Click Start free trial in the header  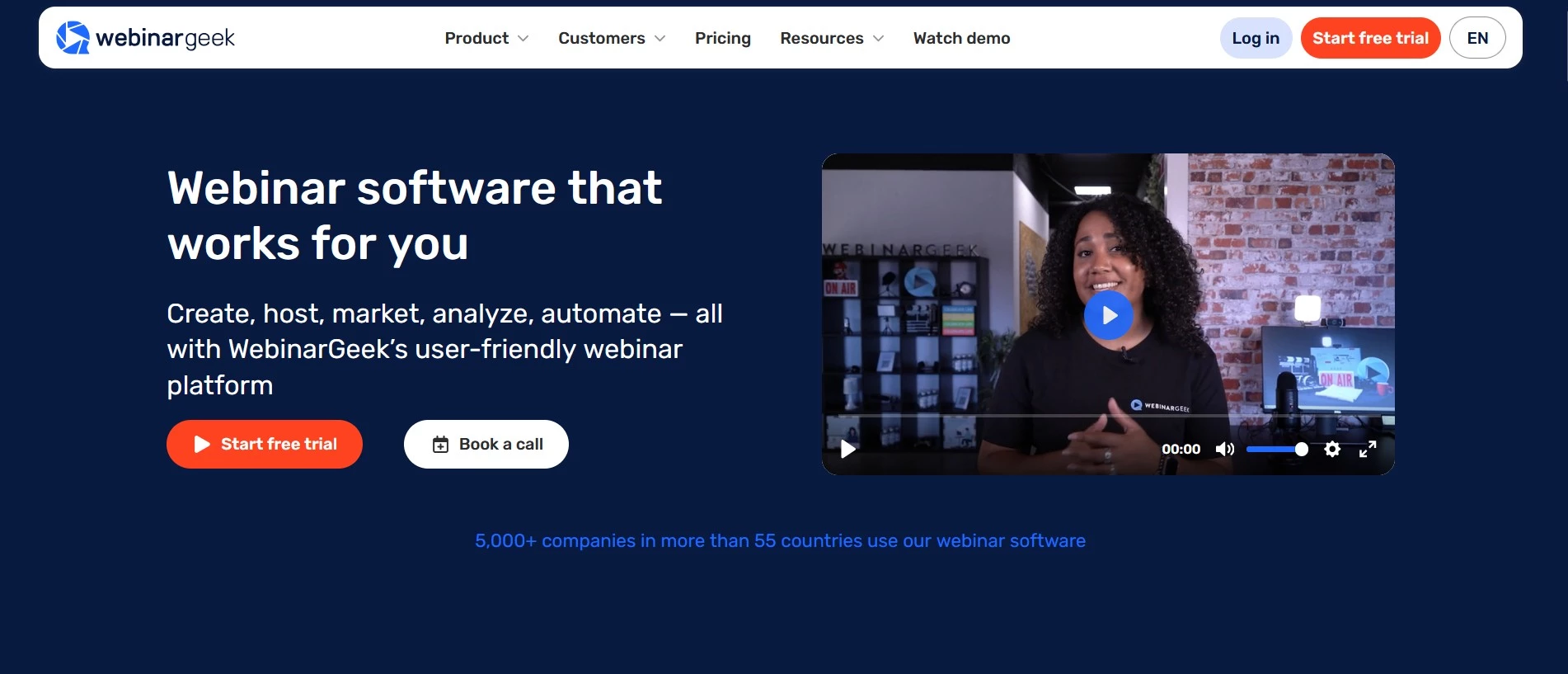[1370, 38]
